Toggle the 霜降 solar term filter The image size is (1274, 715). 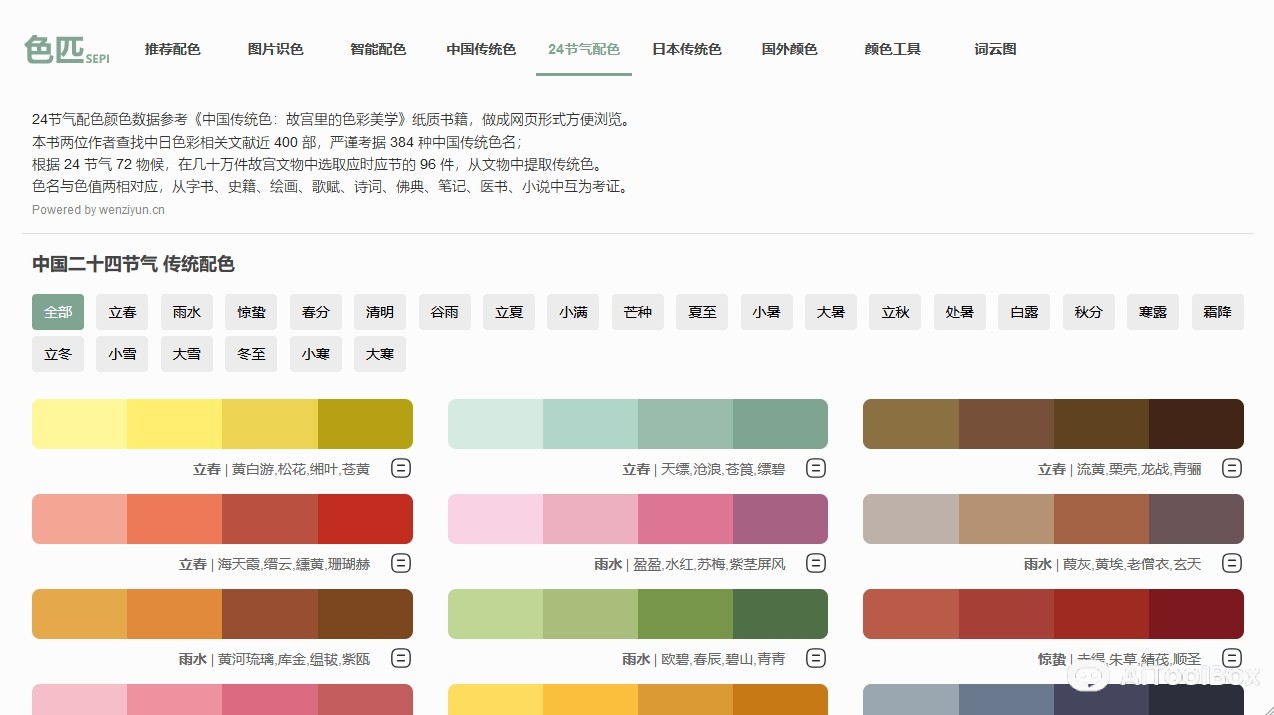click(x=1217, y=311)
